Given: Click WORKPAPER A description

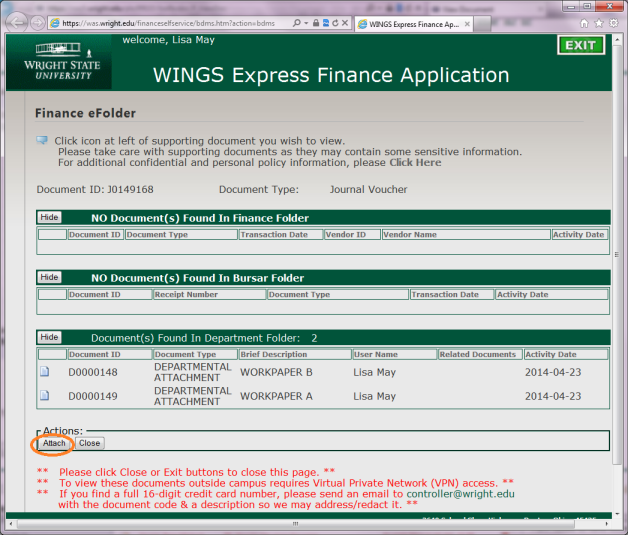Looking at the screenshot, I should click(276, 396).
